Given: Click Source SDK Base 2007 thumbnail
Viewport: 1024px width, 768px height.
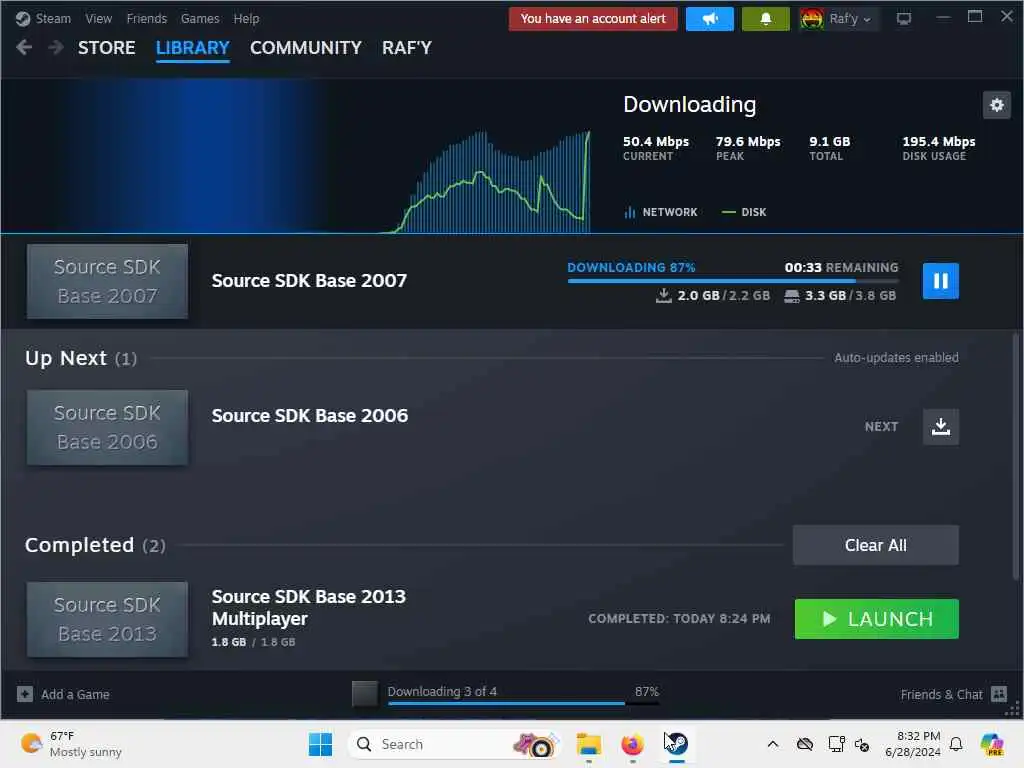Looking at the screenshot, I should click(107, 281).
